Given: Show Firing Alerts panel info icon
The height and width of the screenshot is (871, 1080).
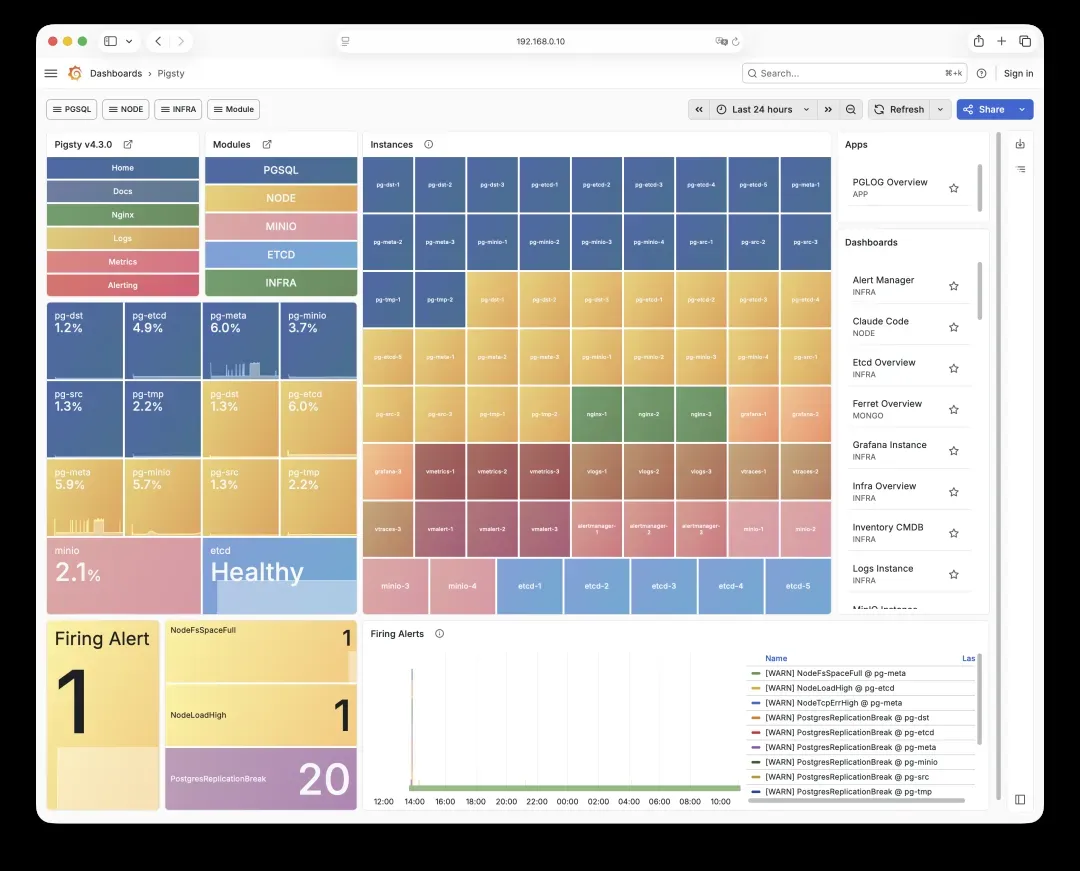Looking at the screenshot, I should pyautogui.click(x=439, y=633).
